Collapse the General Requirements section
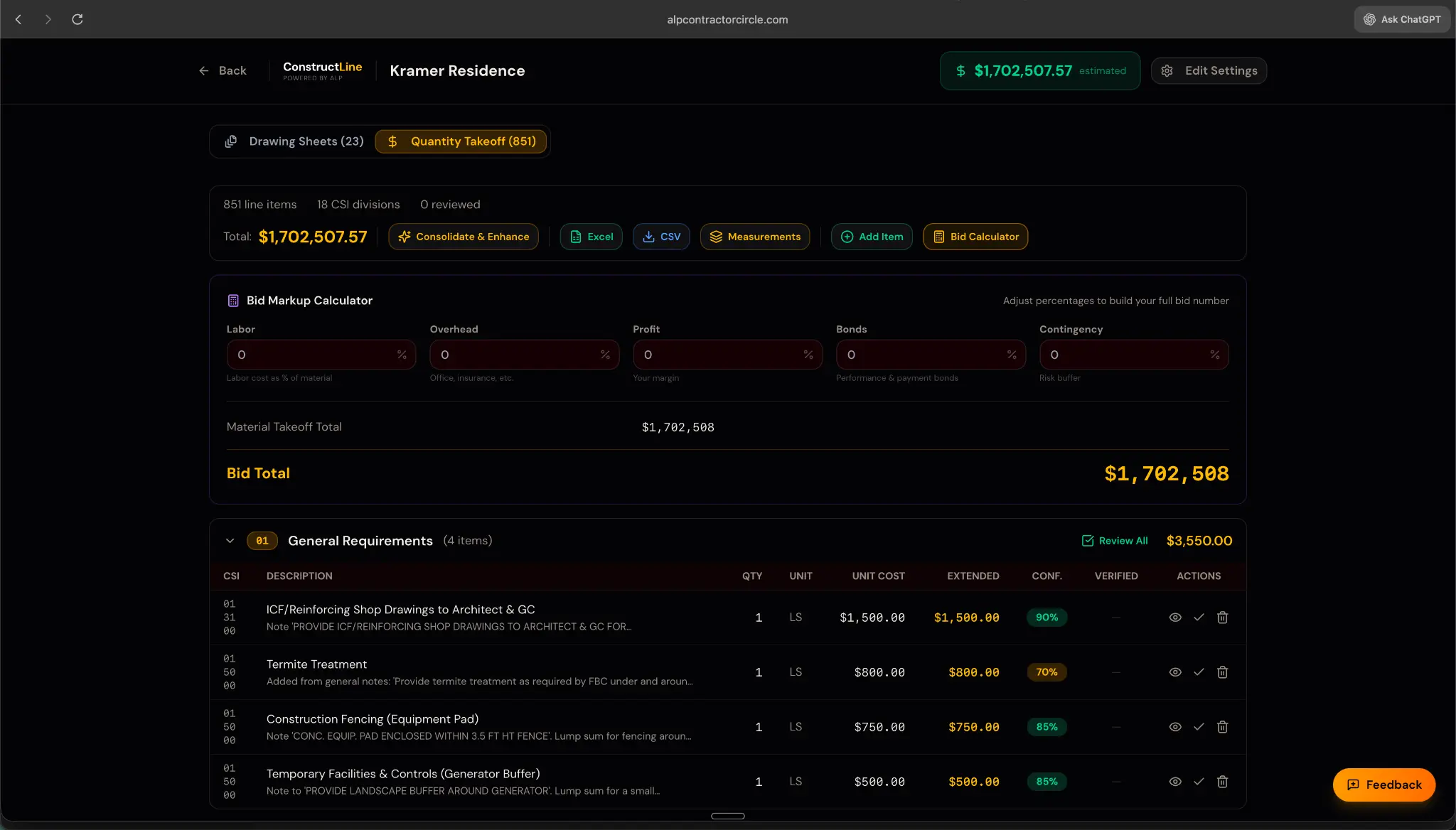1456x830 pixels. point(230,541)
